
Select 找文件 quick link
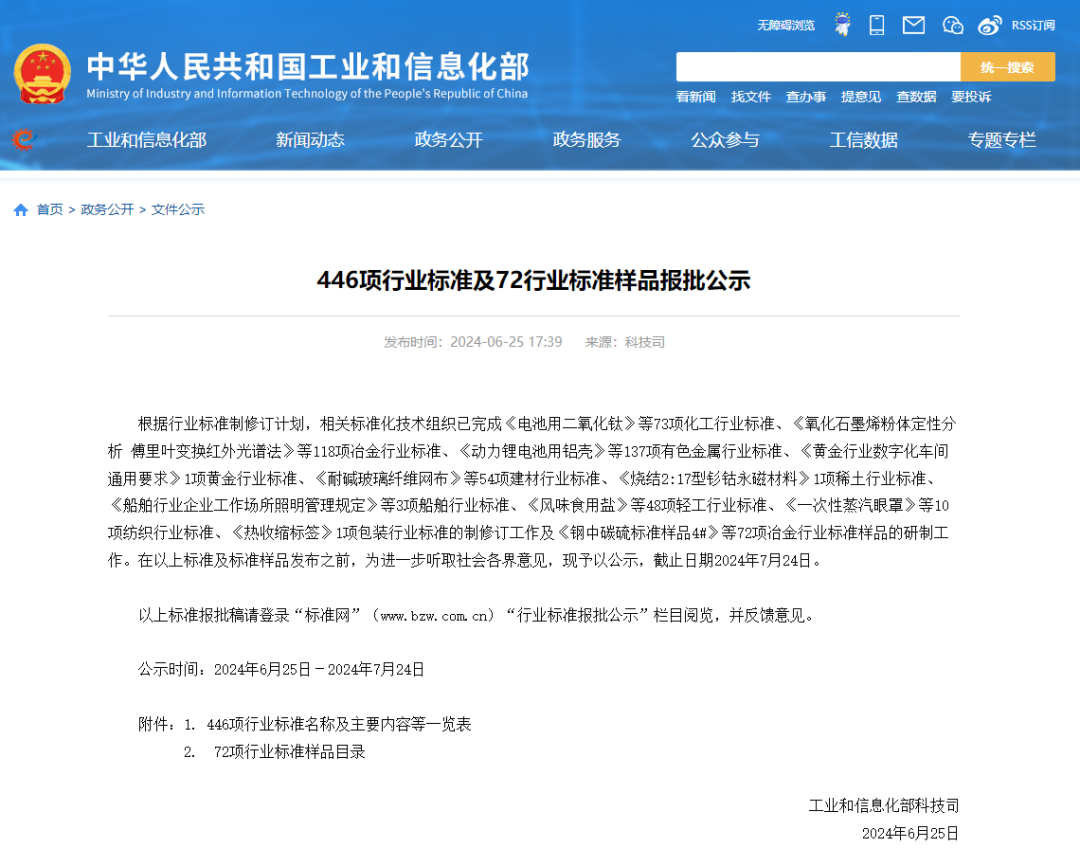tap(751, 97)
